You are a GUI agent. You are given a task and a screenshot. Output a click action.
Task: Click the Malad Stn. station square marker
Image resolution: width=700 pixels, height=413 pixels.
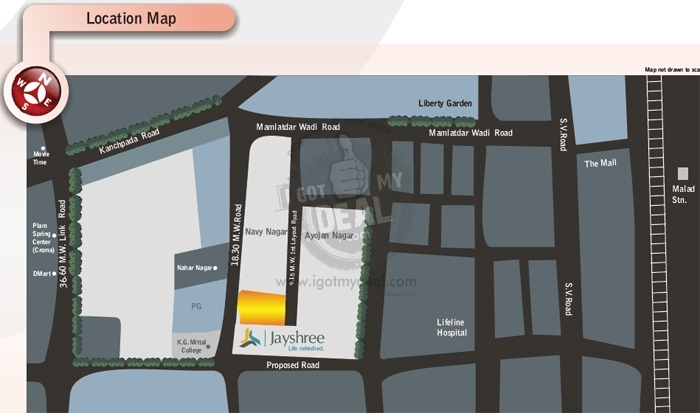click(x=682, y=173)
